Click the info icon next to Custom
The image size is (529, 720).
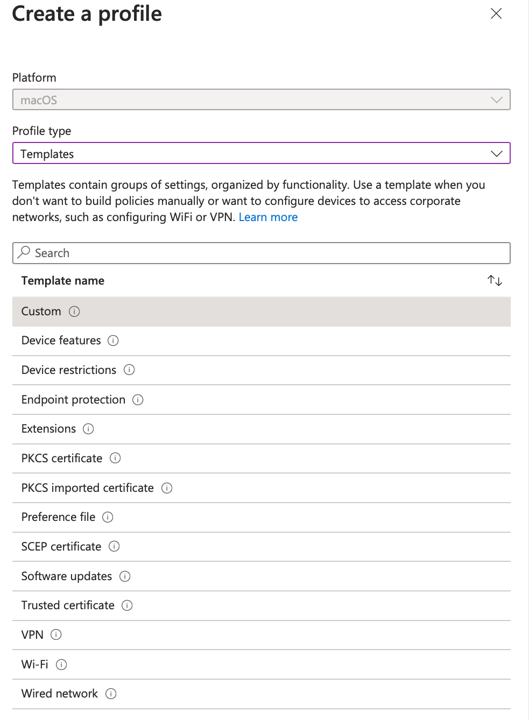(74, 311)
